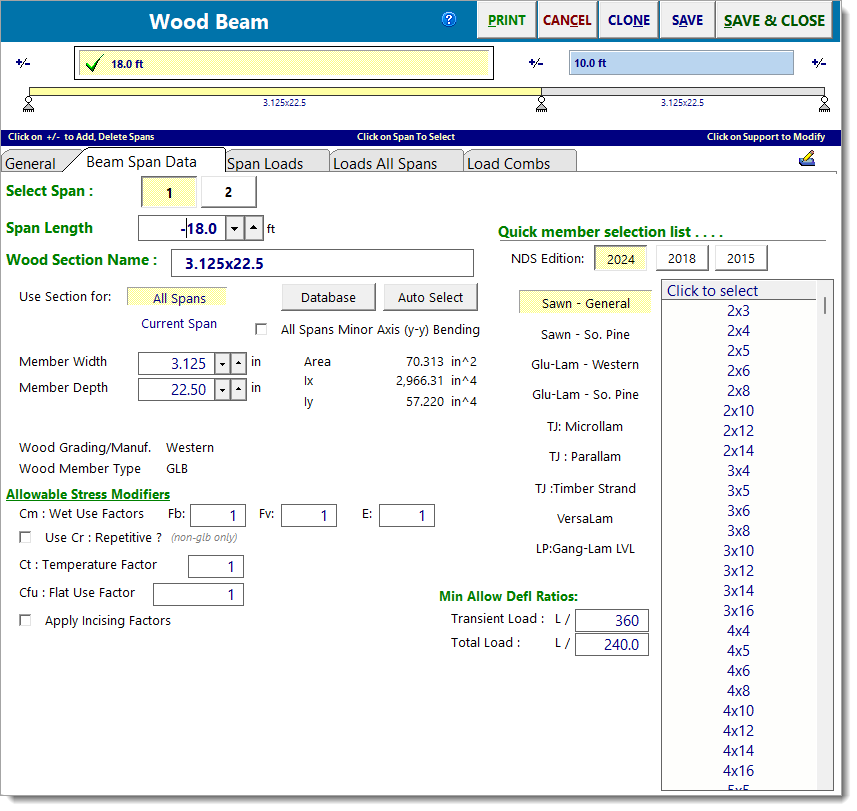Click SAVE & CLOSE button
The image size is (857, 811).
[774, 20]
